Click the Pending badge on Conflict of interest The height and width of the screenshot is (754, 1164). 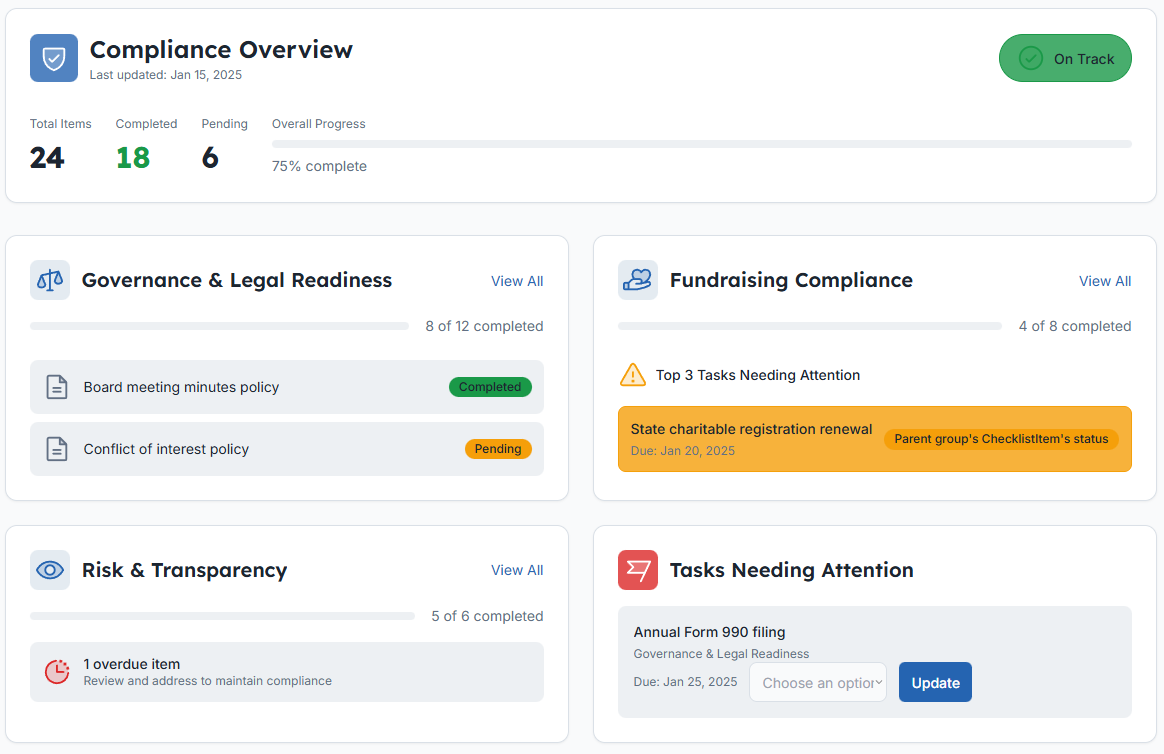pos(498,449)
